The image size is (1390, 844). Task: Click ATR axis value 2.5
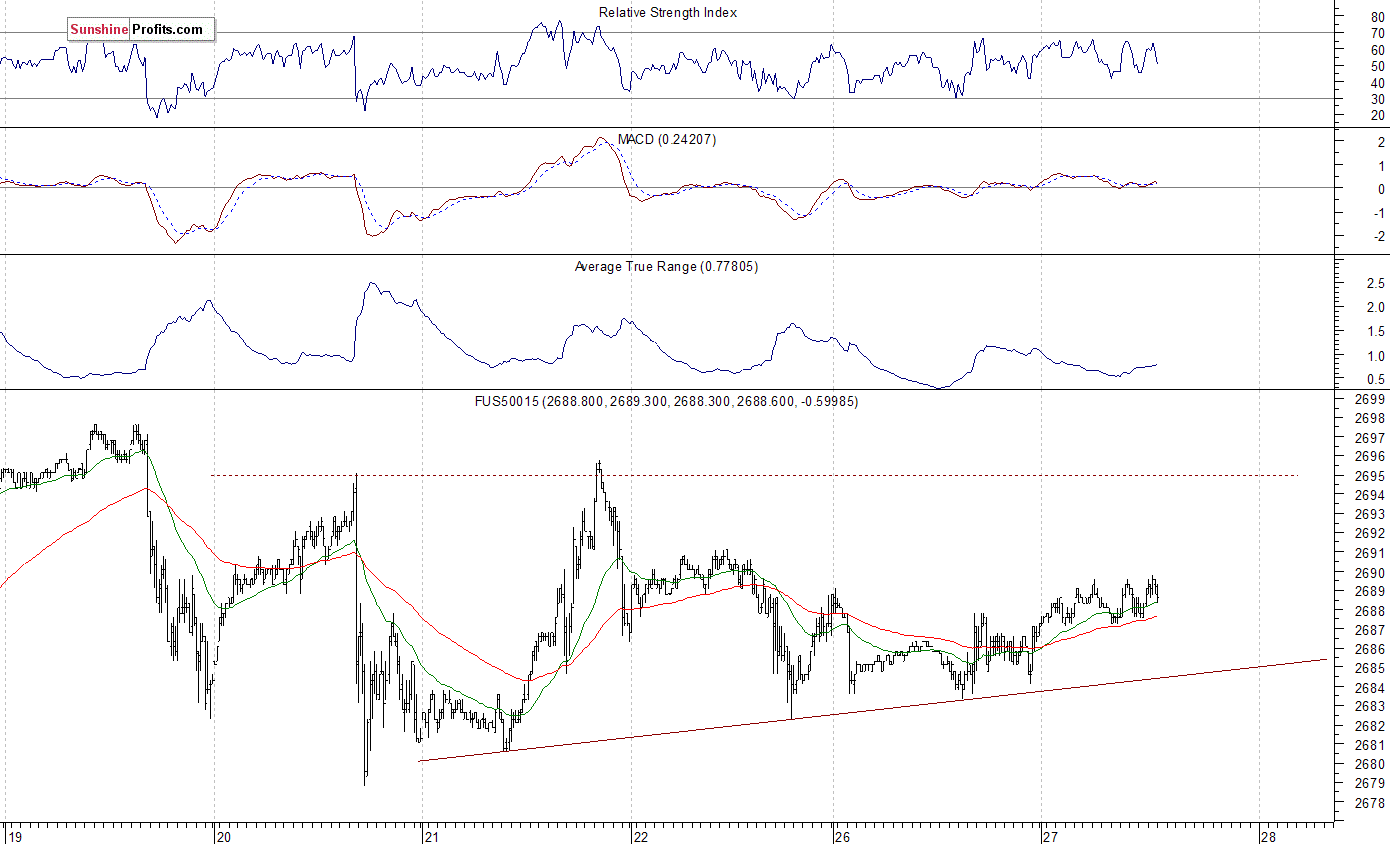tap(1375, 284)
